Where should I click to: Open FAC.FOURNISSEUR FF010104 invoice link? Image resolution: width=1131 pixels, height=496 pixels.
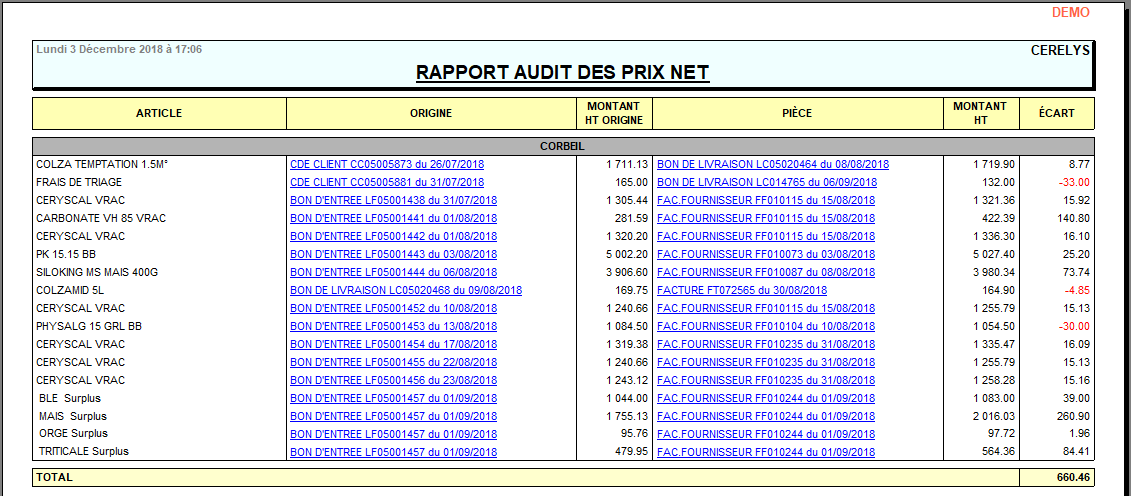click(765, 326)
